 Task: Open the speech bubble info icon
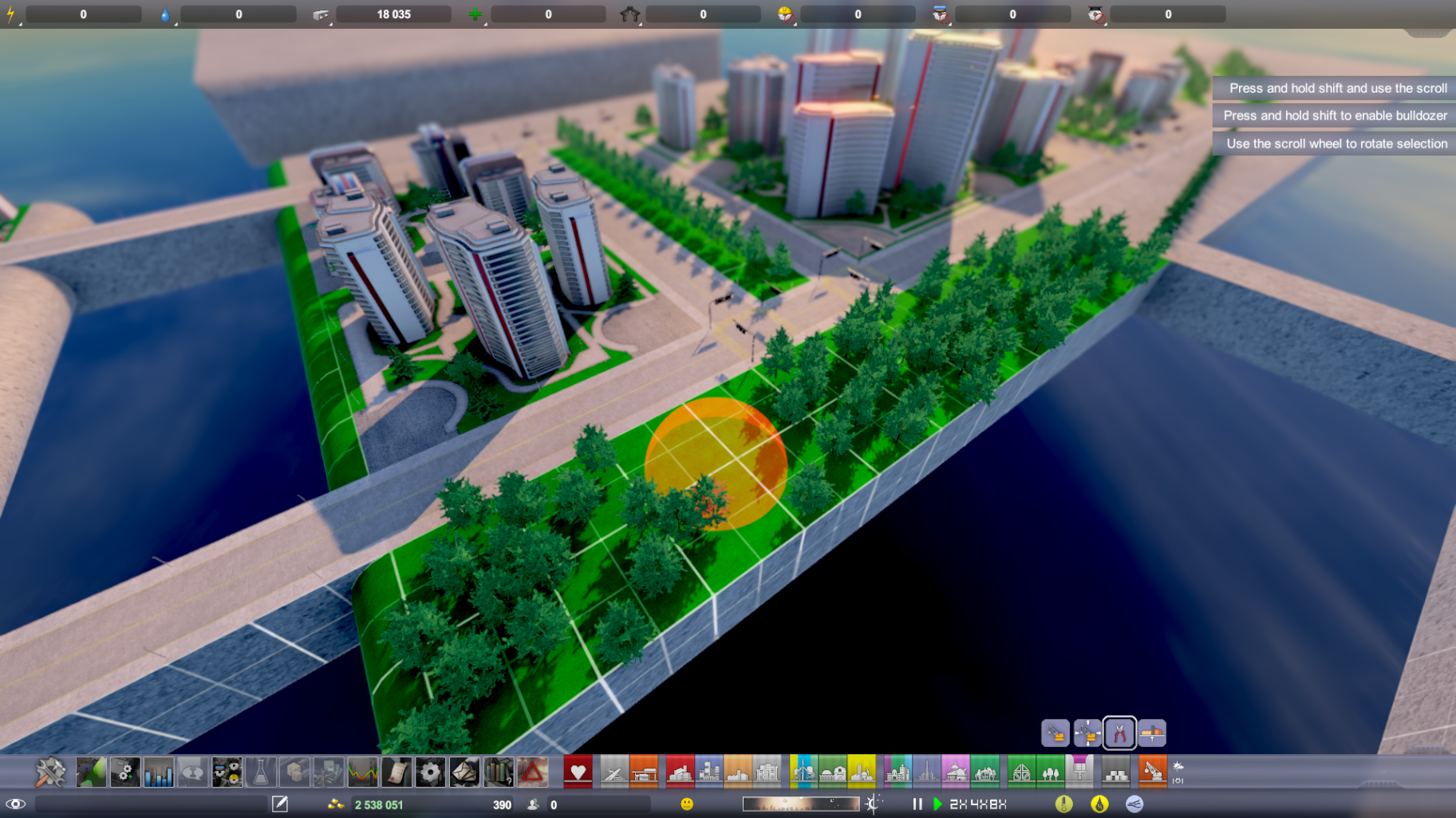(192, 772)
